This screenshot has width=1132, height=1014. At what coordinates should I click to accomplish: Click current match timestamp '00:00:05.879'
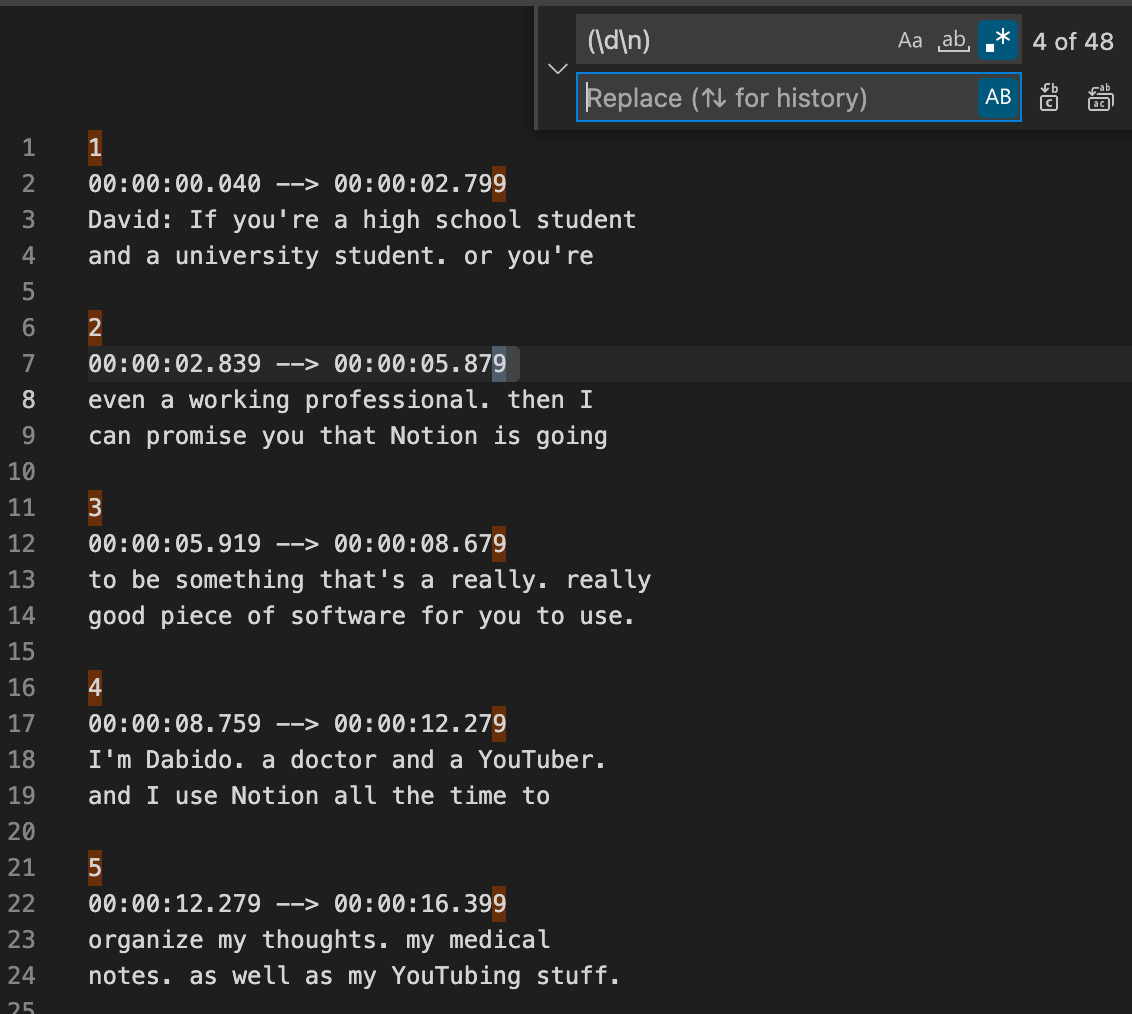[419, 364]
